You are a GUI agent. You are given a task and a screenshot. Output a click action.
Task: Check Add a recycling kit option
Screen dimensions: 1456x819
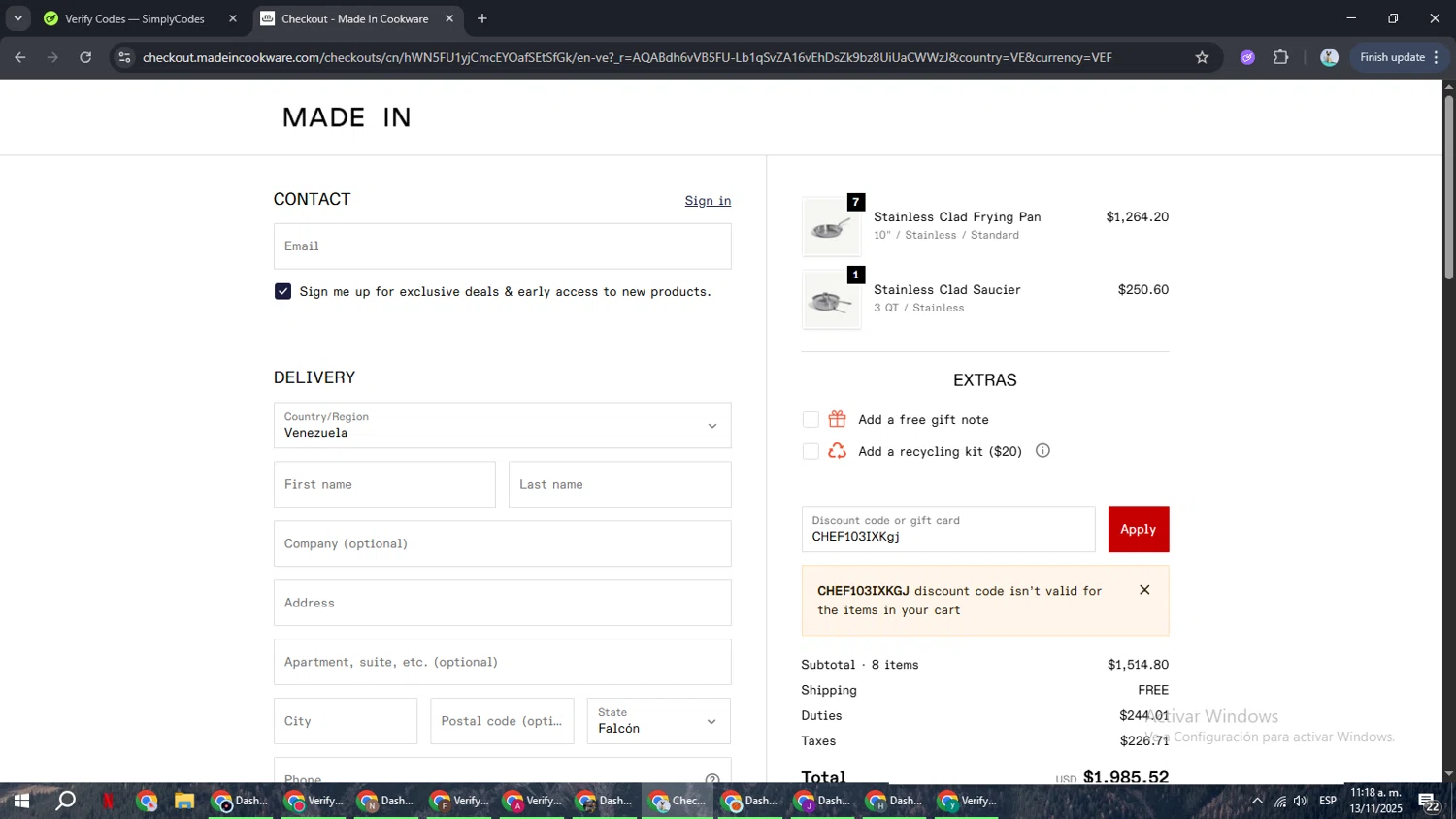(811, 451)
